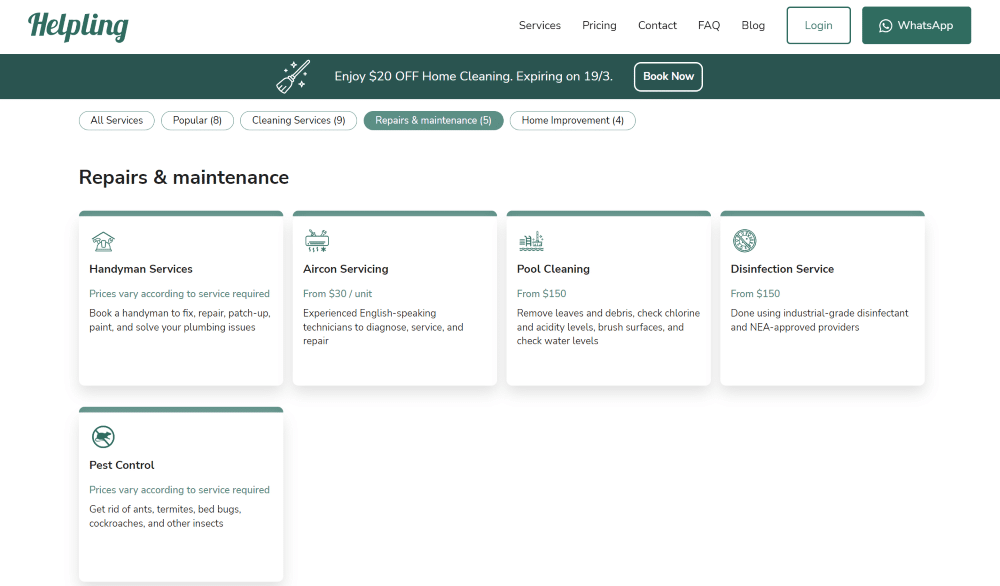
Task: Click the Handyman Services house icon
Action: point(102,241)
